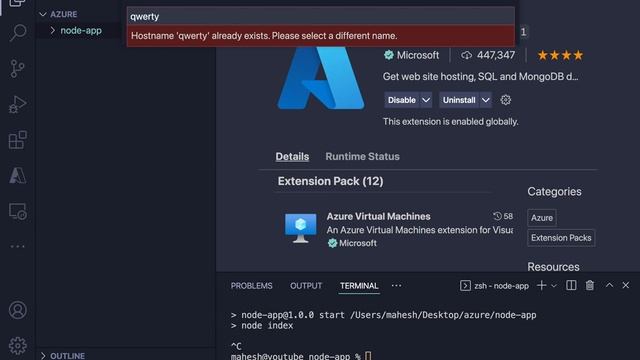Click the five-star rating
Image resolution: width=640 pixels, height=360 pixels.
pos(560,55)
